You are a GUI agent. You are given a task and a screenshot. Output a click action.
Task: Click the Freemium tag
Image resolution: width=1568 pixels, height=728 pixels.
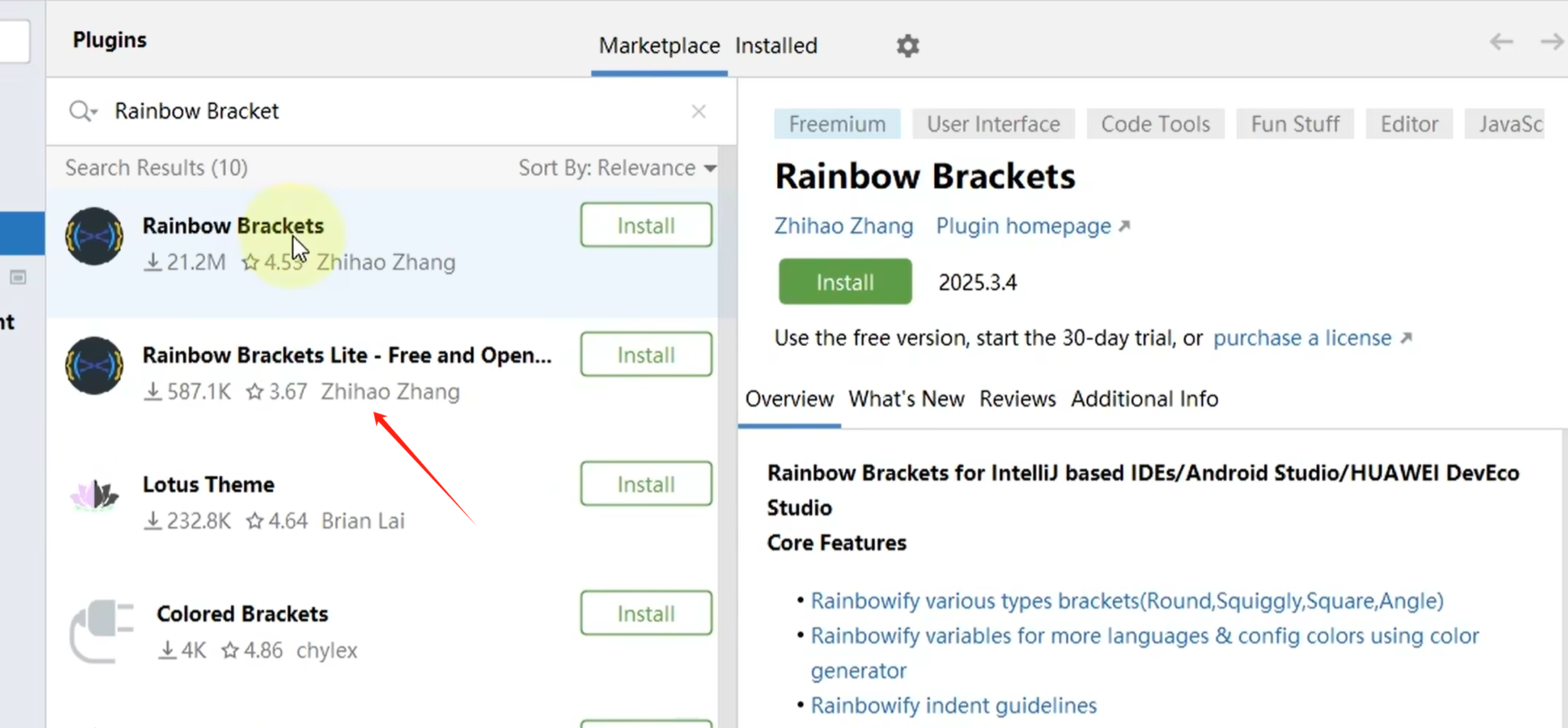tap(837, 124)
